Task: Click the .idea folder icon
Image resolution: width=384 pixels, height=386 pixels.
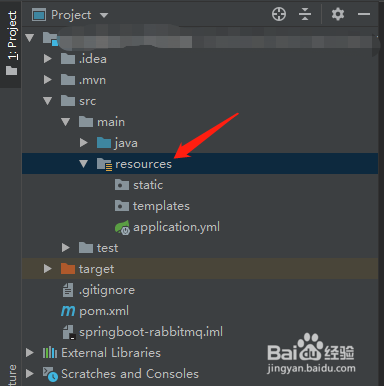Action: (x=68, y=59)
